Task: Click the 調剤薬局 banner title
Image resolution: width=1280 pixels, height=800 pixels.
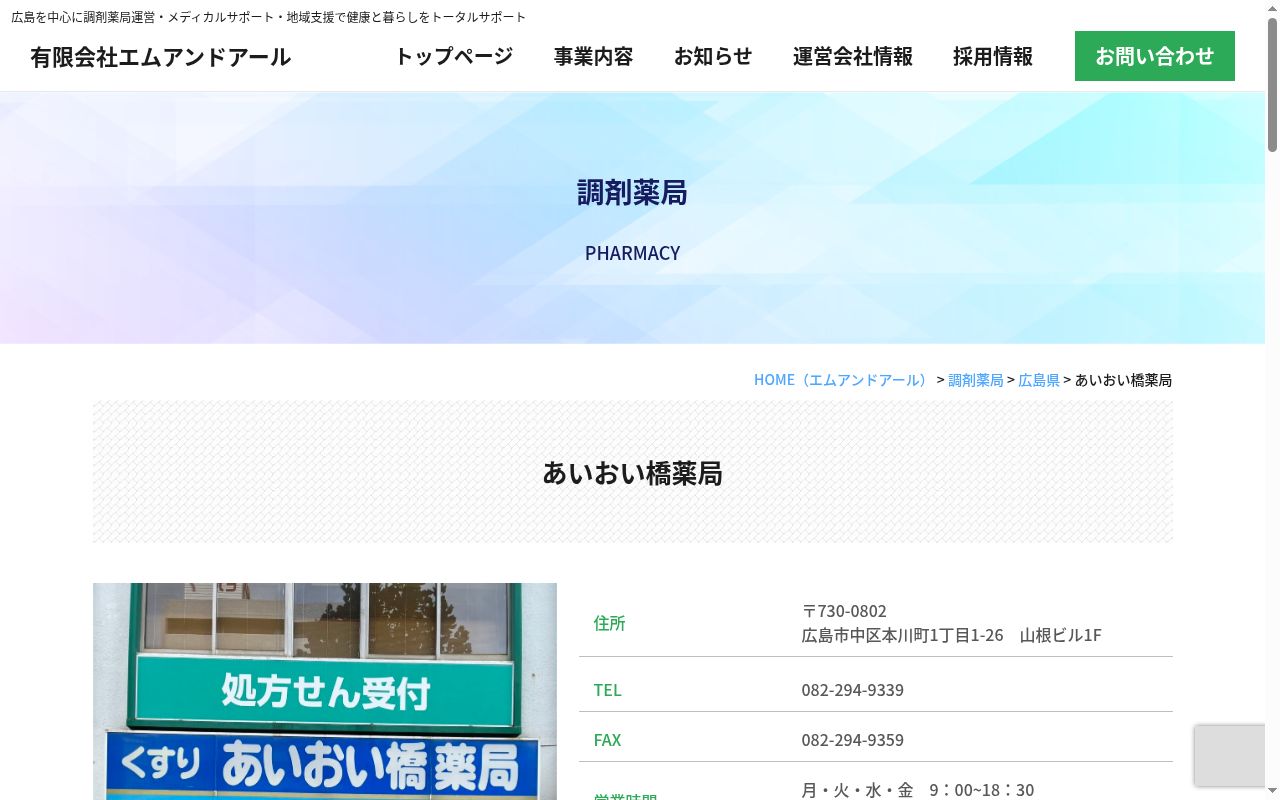Action: point(633,192)
